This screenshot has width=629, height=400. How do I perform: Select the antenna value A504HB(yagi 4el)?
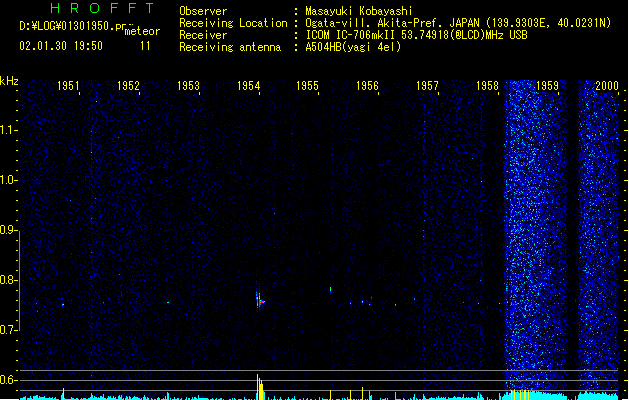353,47
